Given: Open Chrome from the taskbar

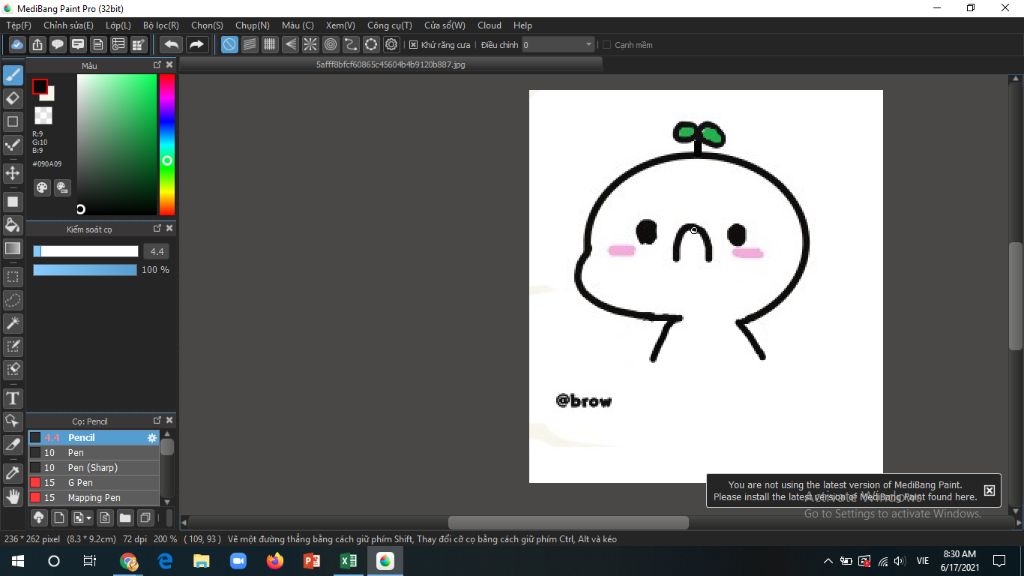Looking at the screenshot, I should 129,561.
